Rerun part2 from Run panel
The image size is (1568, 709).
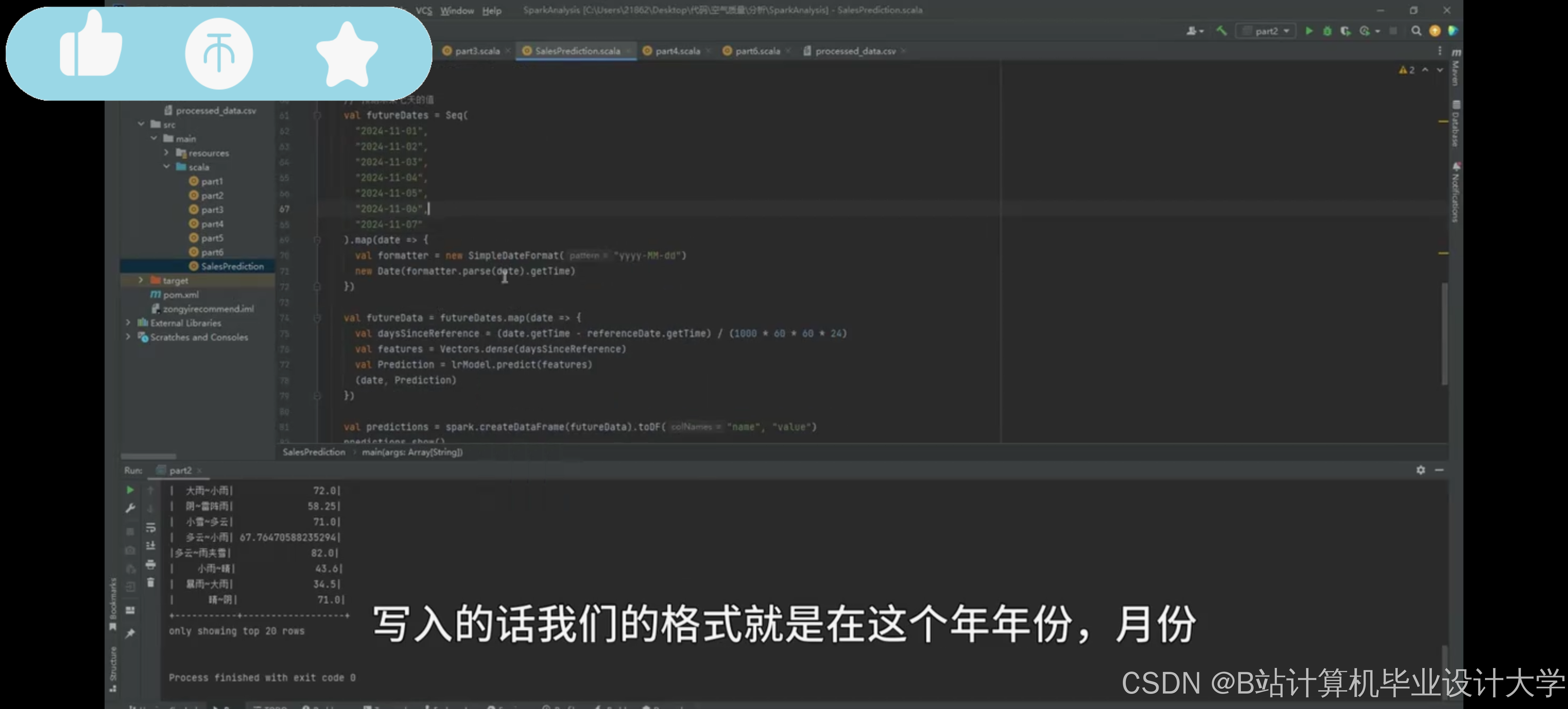(x=130, y=490)
